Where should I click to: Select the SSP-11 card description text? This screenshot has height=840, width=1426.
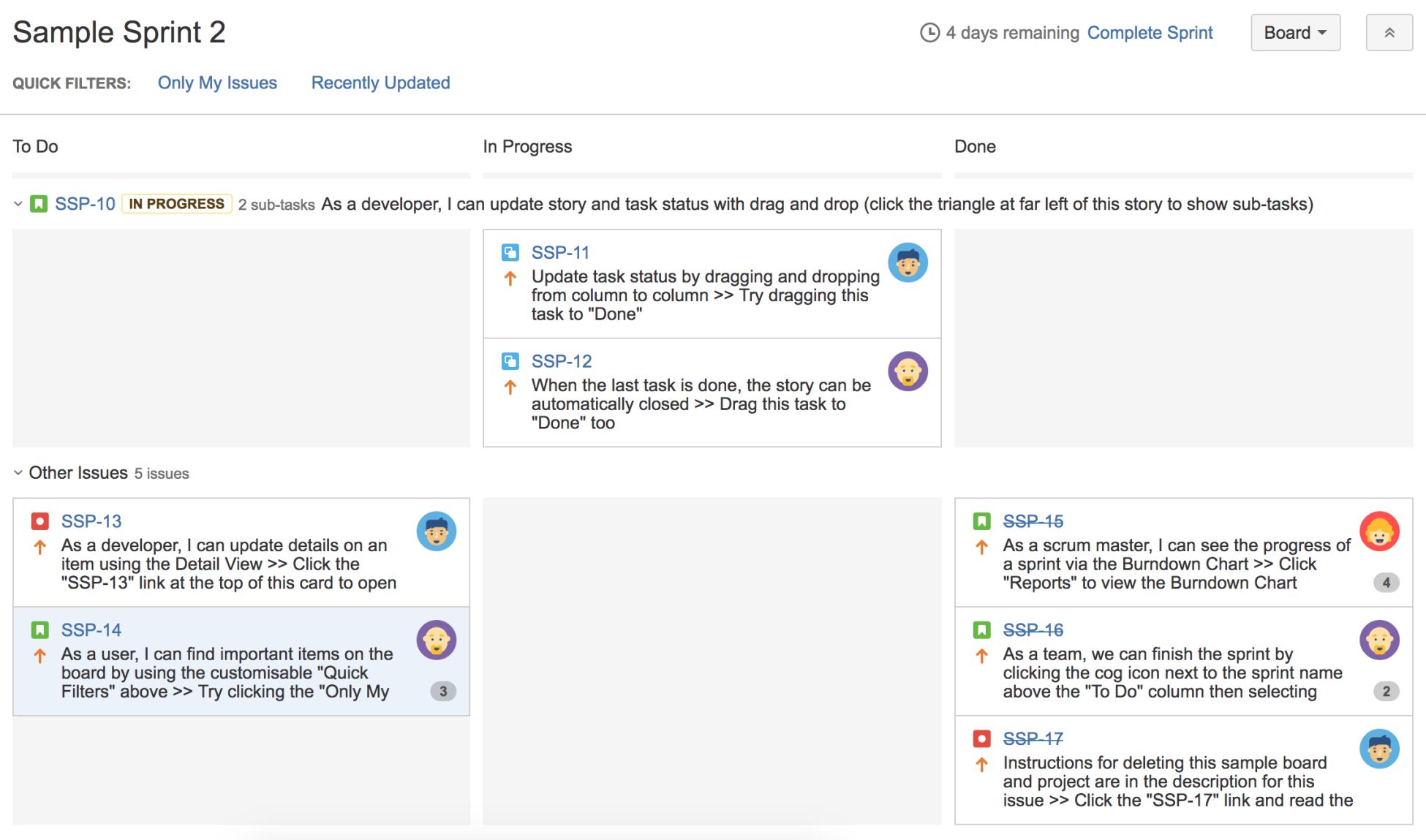pos(706,295)
